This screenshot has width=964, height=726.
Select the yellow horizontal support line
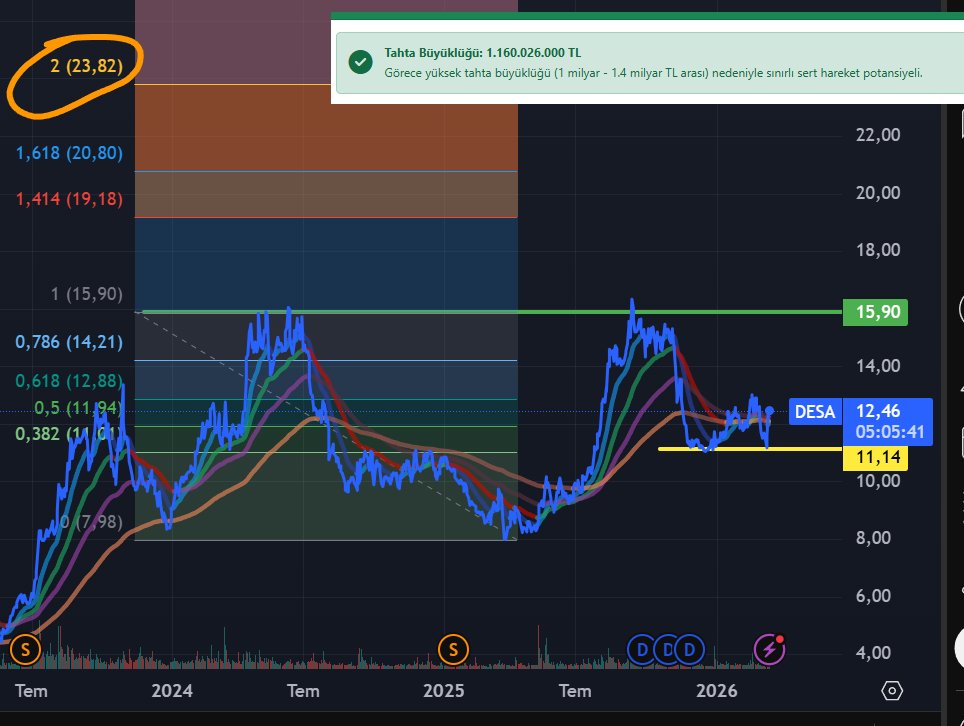click(x=749, y=449)
